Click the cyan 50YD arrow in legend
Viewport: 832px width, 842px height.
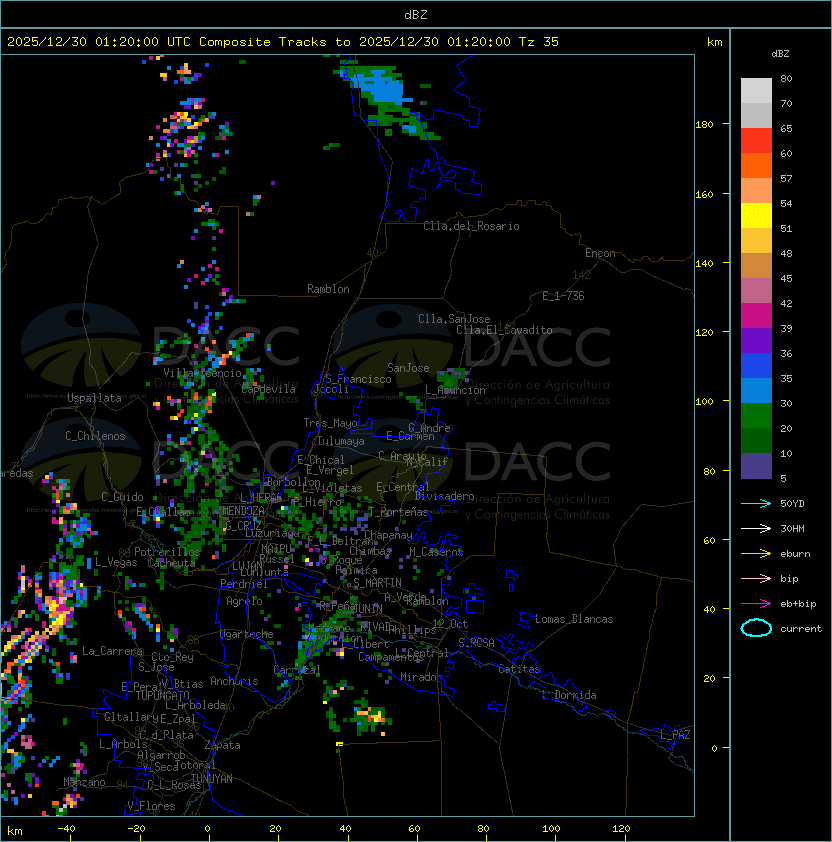coord(756,504)
